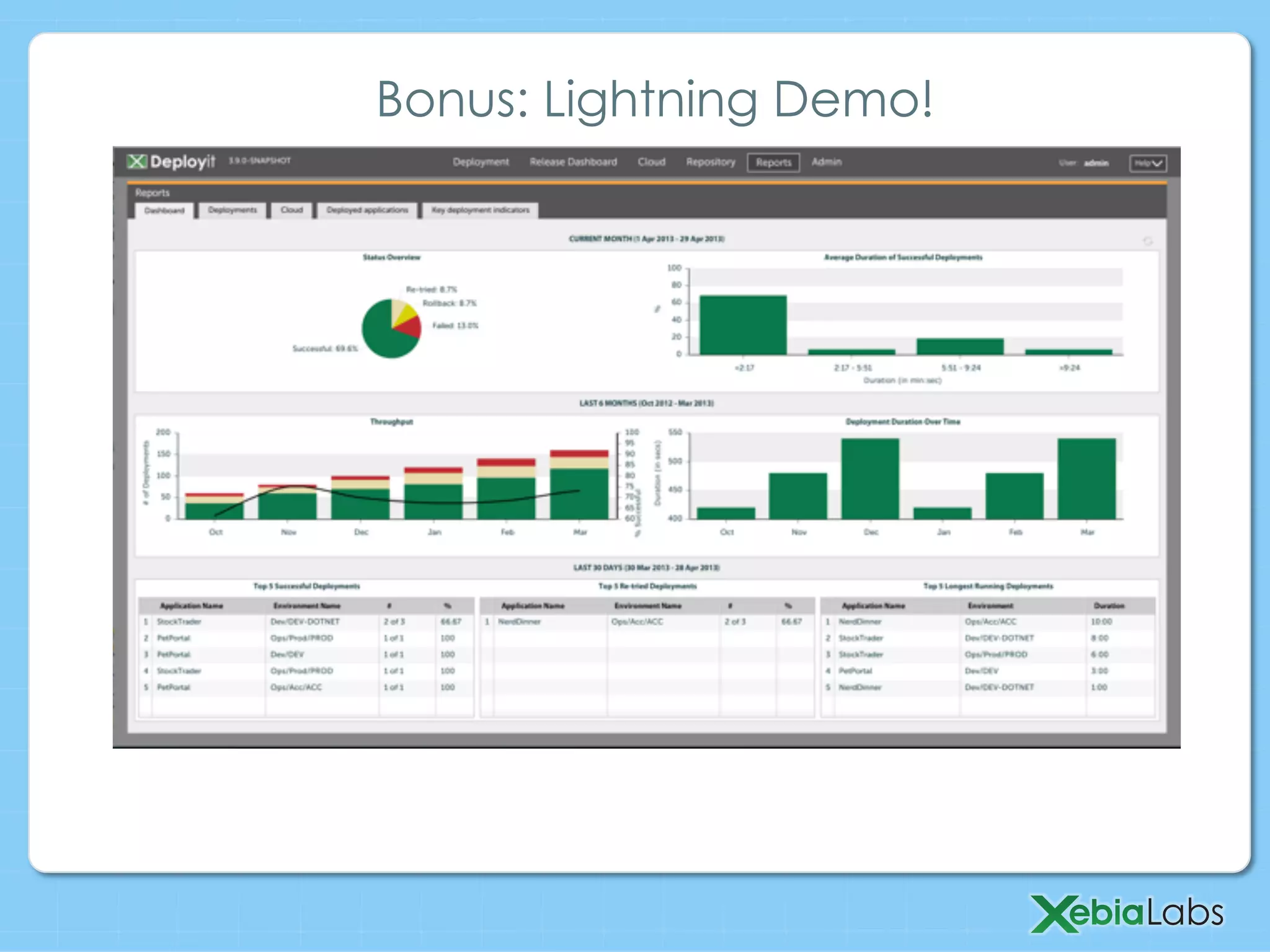Click 'Dev/DEV-DOTNET' in row 5 of Longest Running table
1270x952 pixels.
999,687
